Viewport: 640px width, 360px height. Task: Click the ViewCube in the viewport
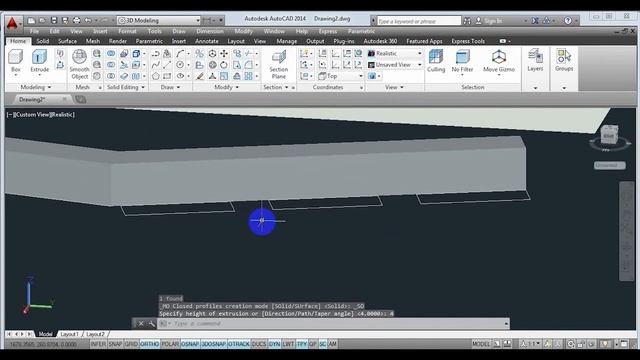609,134
